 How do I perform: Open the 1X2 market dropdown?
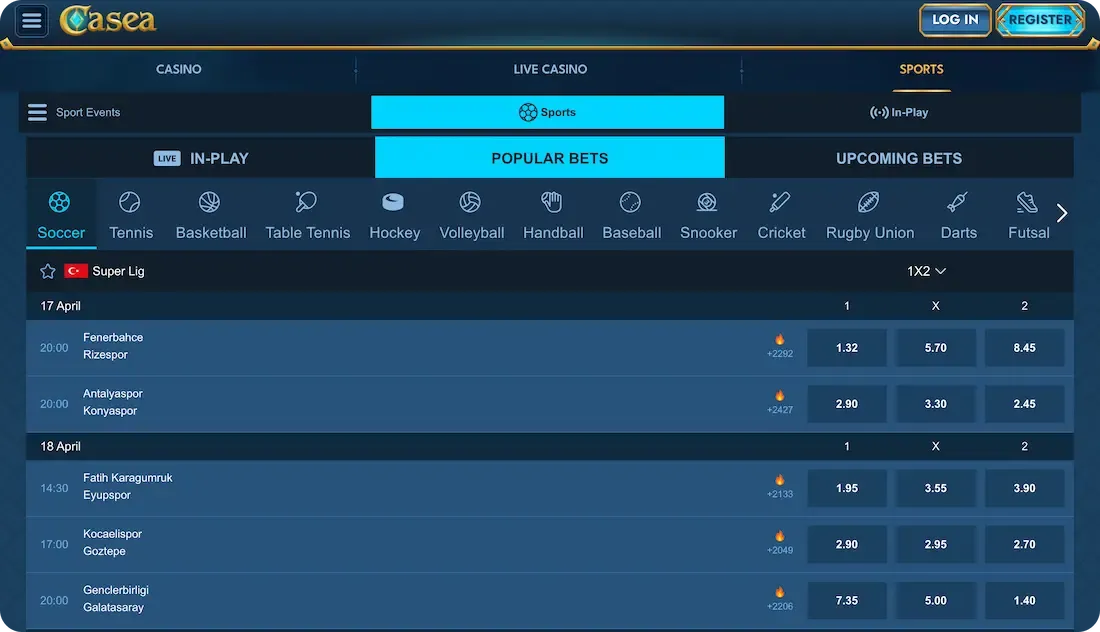coord(926,271)
